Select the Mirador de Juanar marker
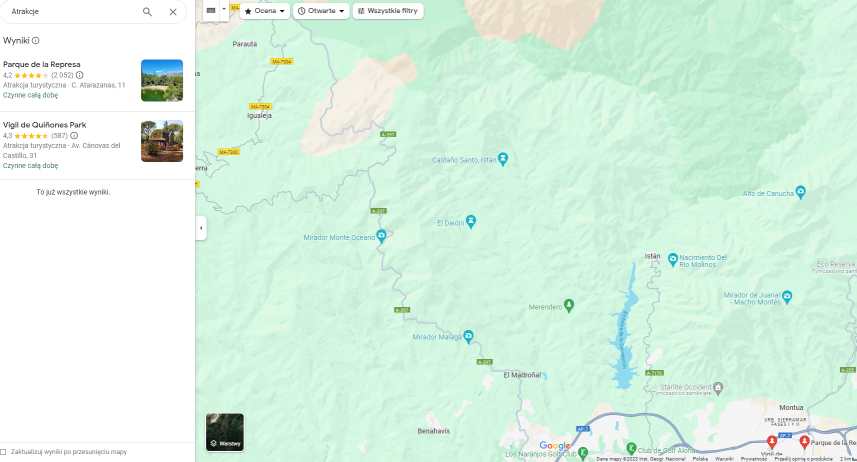 [787, 297]
